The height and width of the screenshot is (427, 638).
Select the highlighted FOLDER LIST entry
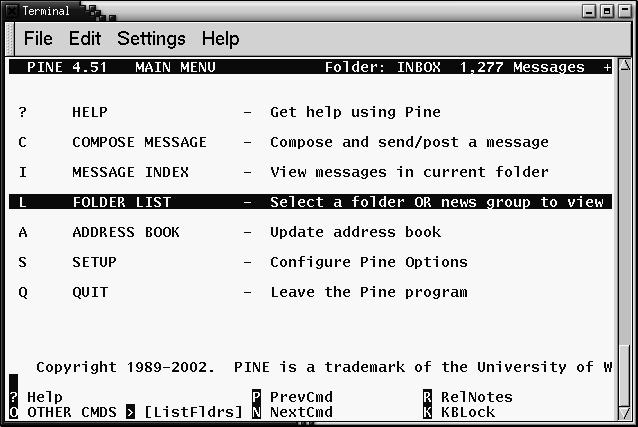[310, 202]
